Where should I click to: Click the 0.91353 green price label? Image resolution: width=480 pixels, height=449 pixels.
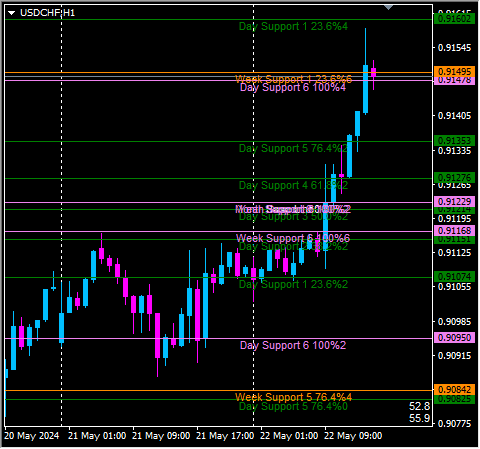[x=454, y=140]
